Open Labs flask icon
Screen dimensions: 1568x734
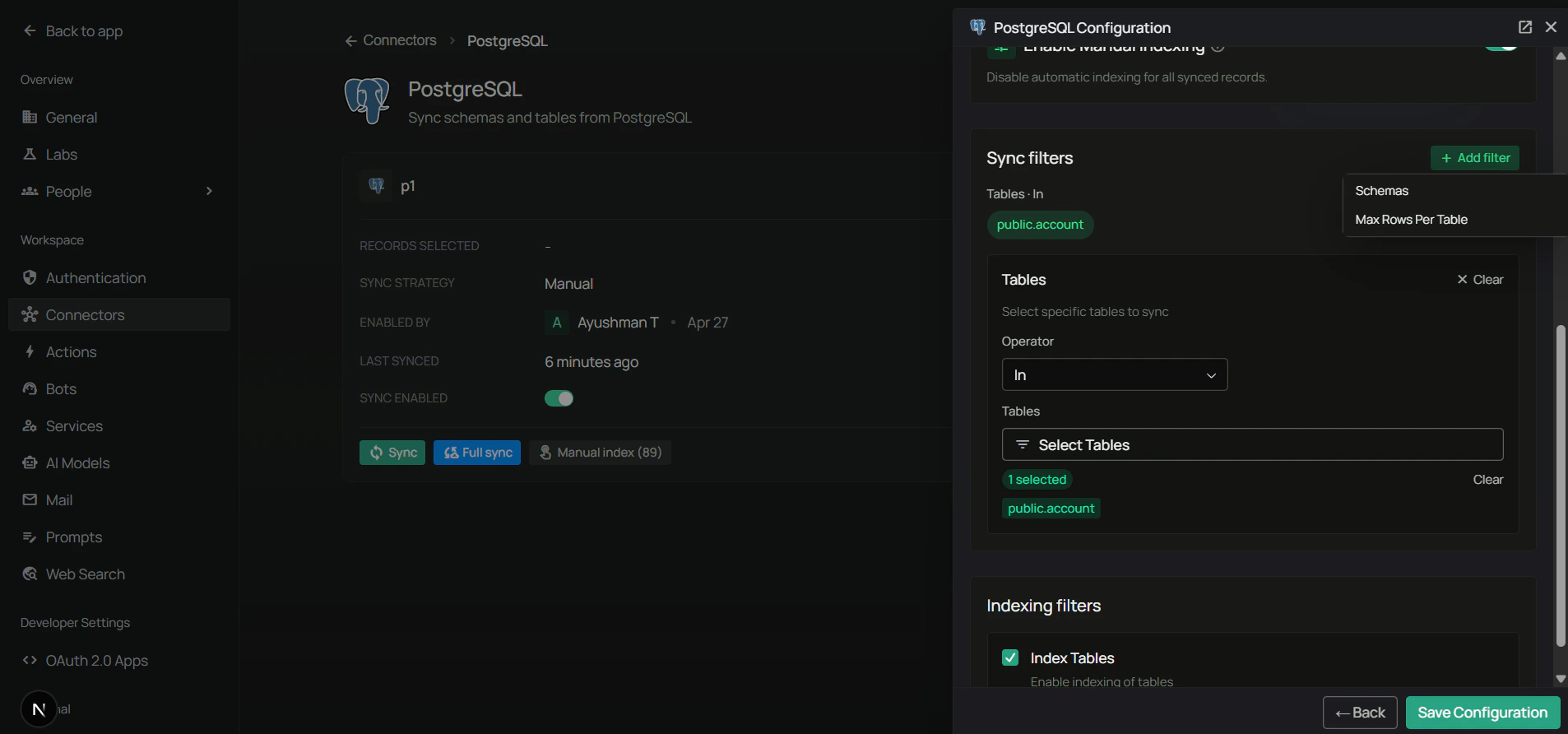click(30, 154)
